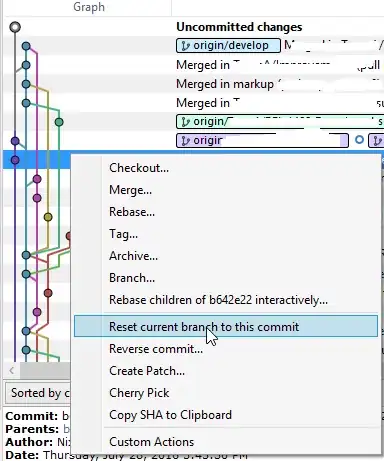Image resolution: width=384 pixels, height=461 pixels.
Task: Click branch icon in origin/develop label
Action: 185,46
